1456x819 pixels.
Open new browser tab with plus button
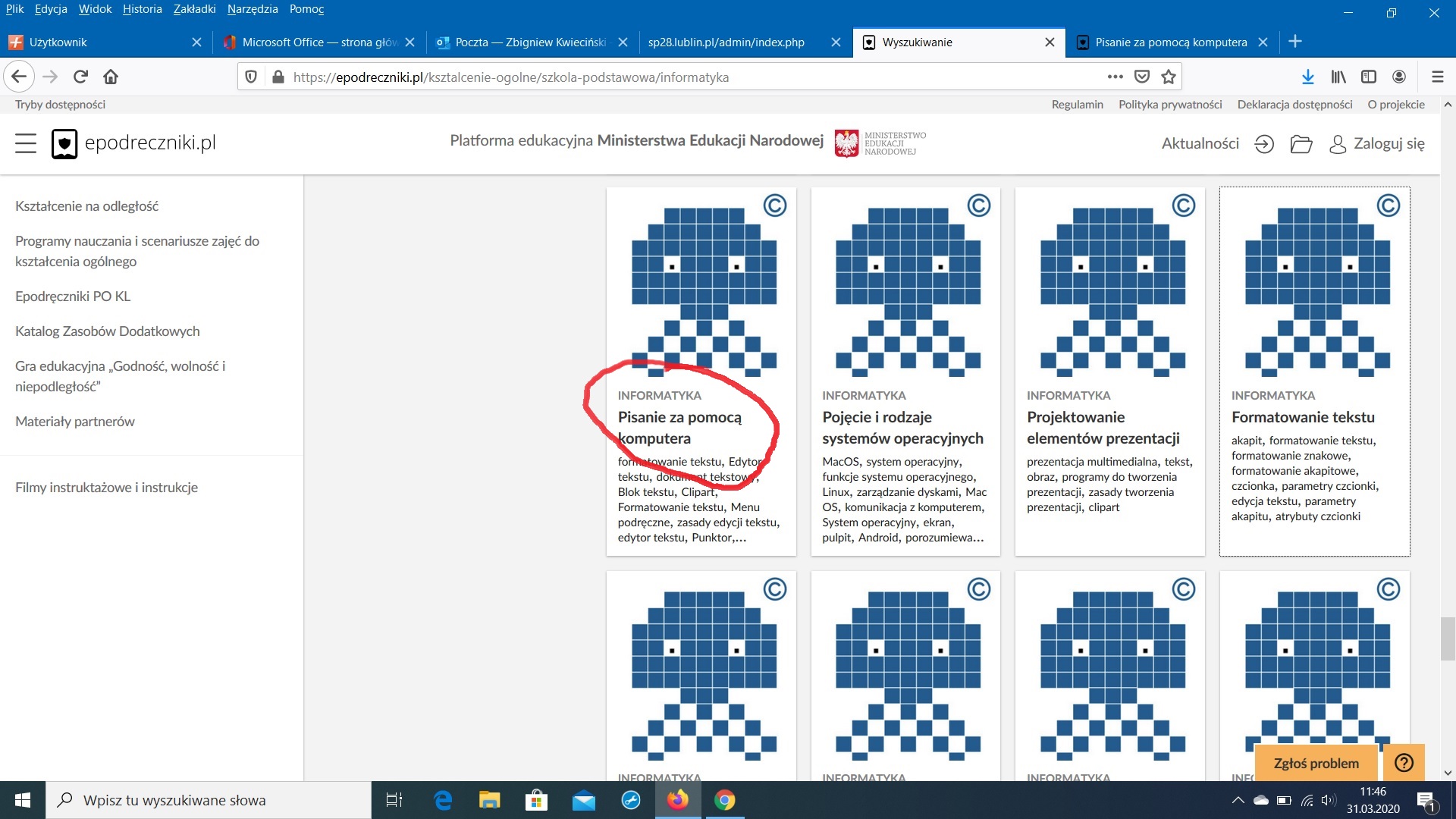(x=1295, y=42)
